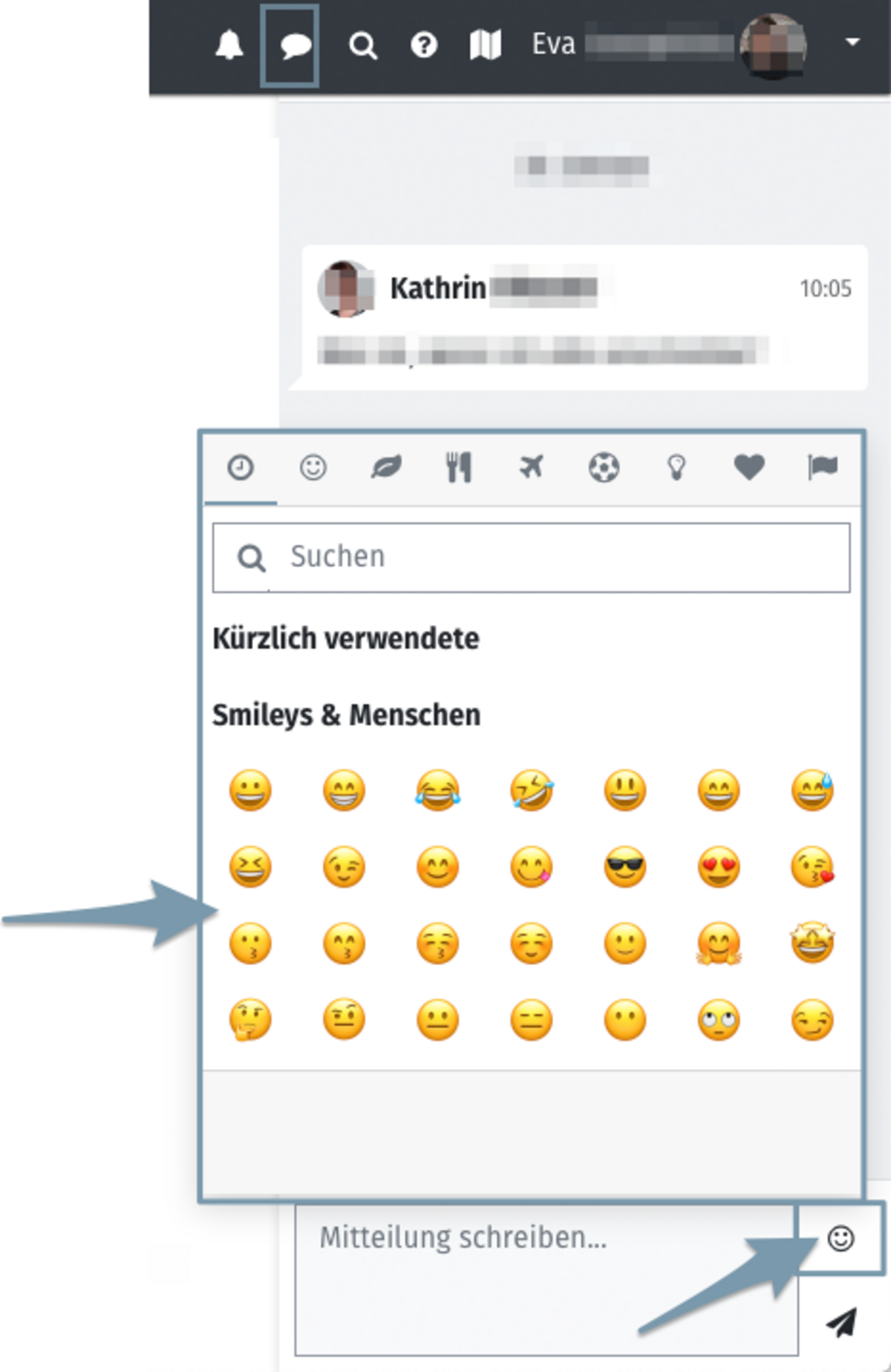Send message with paper plane button
The width and height of the screenshot is (891, 1372).
[841, 1322]
